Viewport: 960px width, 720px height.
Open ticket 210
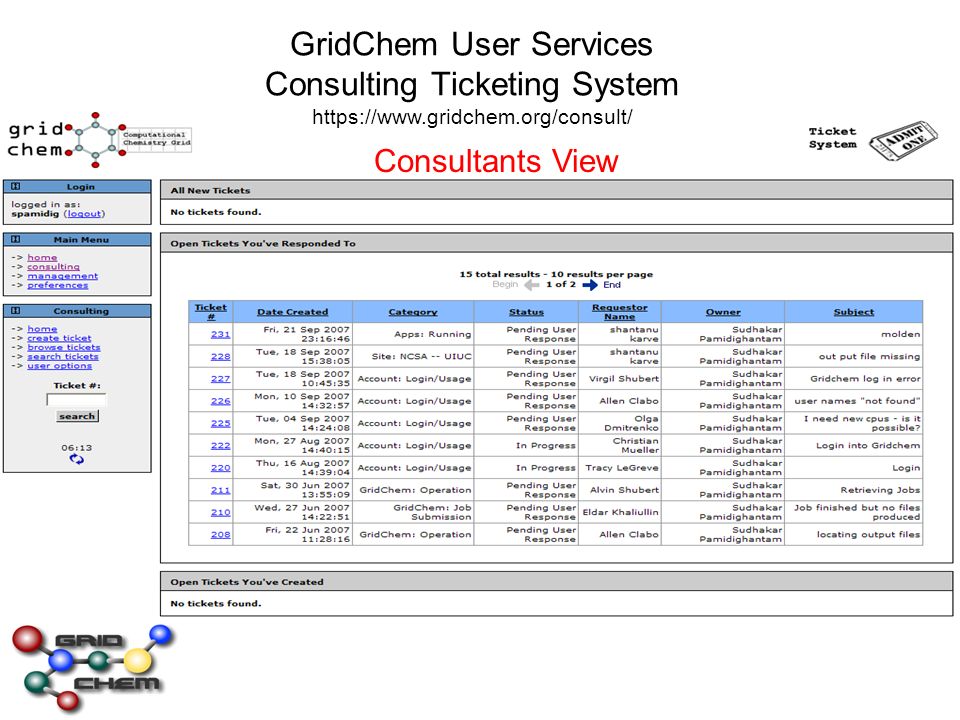coord(220,512)
